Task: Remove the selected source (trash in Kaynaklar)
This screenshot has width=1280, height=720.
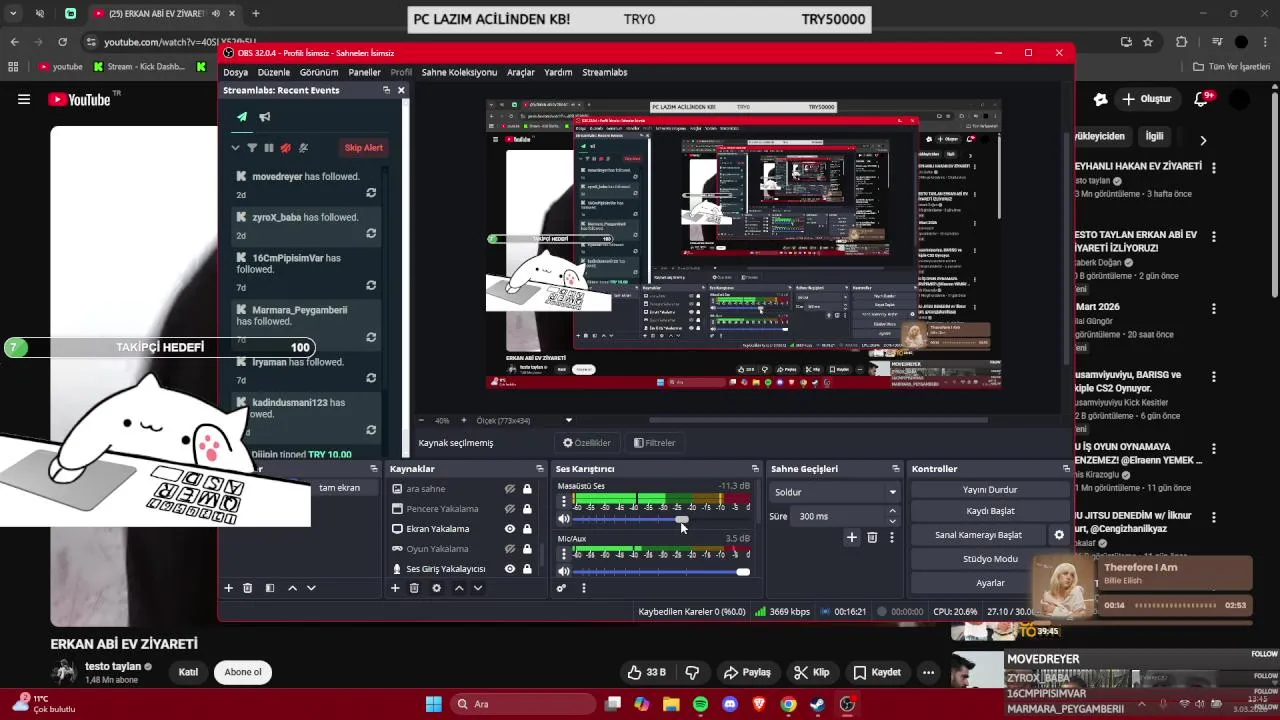Action: pyautogui.click(x=414, y=588)
